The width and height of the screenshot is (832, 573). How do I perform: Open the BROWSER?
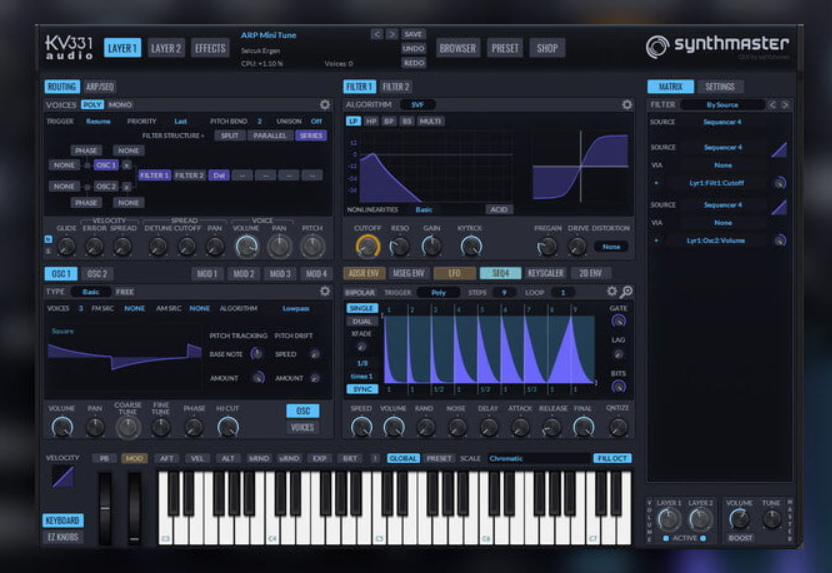click(458, 48)
